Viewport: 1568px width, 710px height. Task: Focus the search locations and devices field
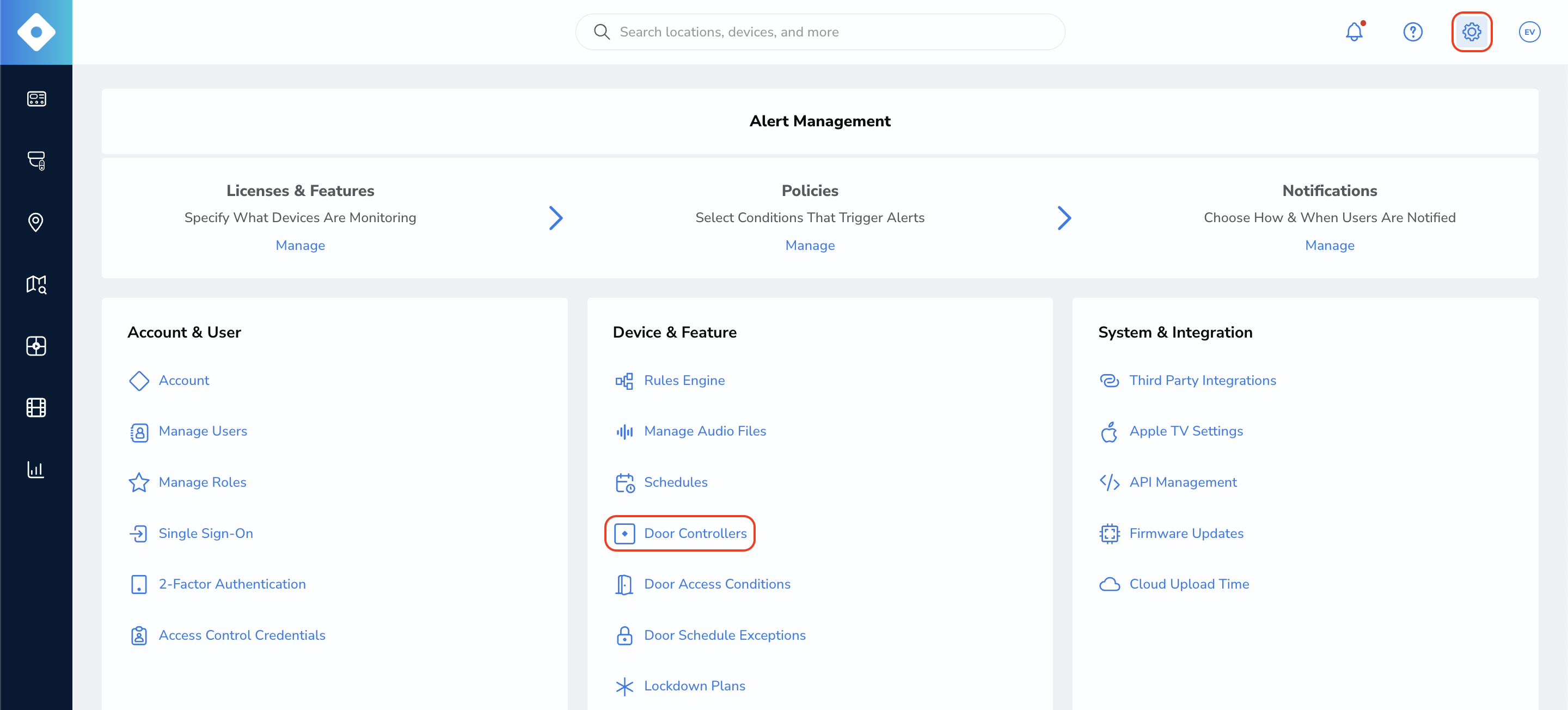[820, 32]
